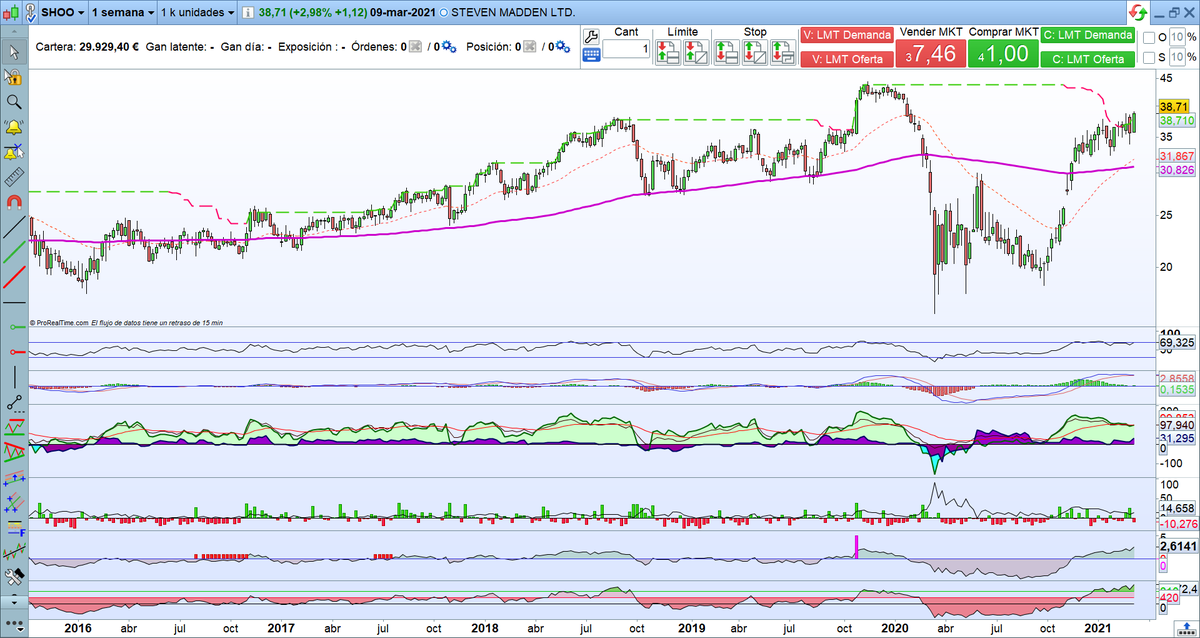Toggle the red magnet snap tool
Image resolution: width=1200 pixels, height=638 pixels.
click(x=14, y=202)
